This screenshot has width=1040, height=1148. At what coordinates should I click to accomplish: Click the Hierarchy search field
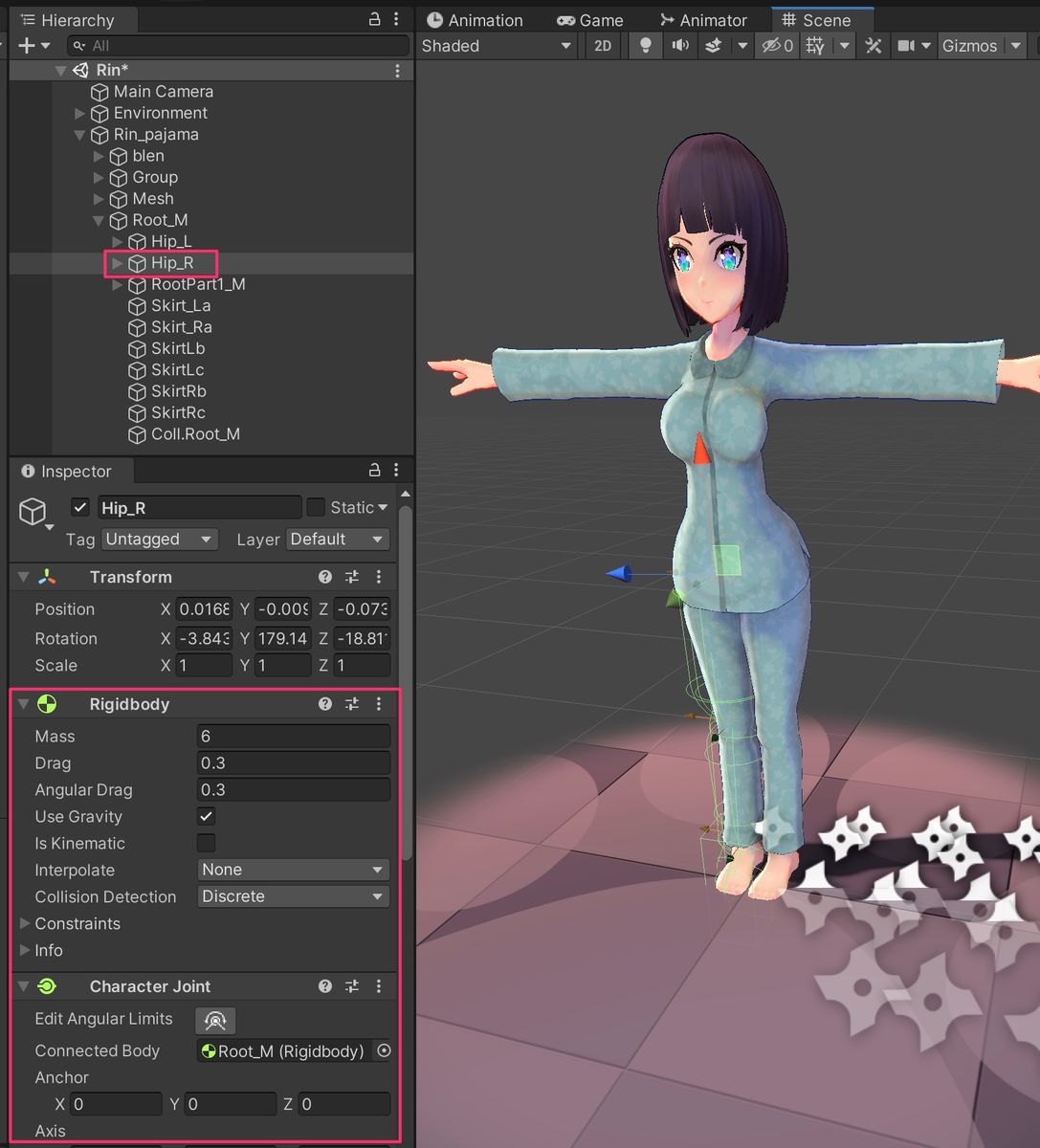tap(238, 45)
